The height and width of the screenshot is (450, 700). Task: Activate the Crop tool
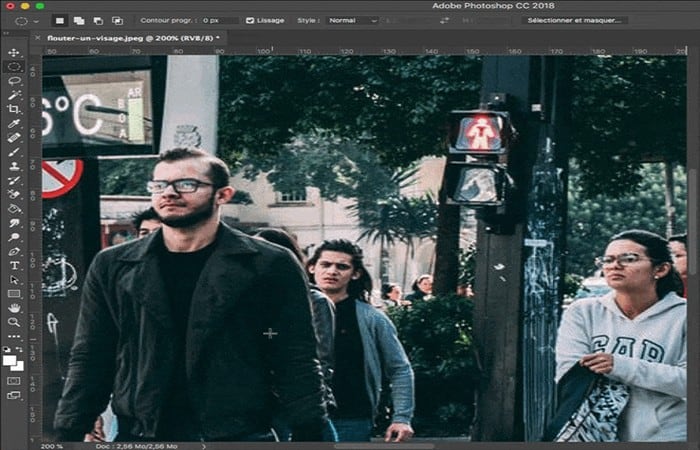click(14, 109)
